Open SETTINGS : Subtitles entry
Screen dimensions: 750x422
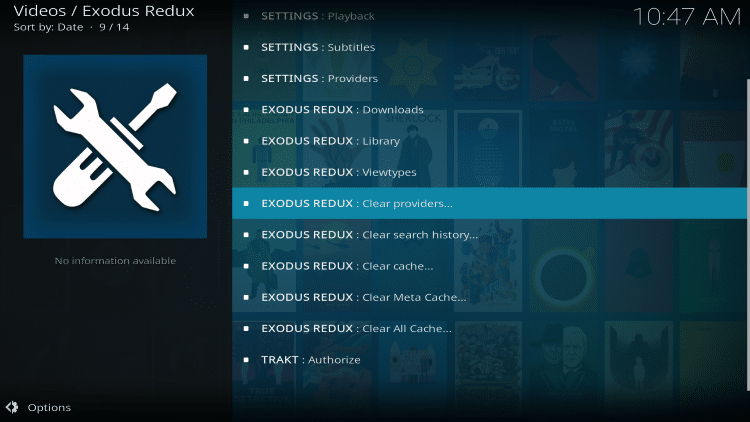(489, 47)
